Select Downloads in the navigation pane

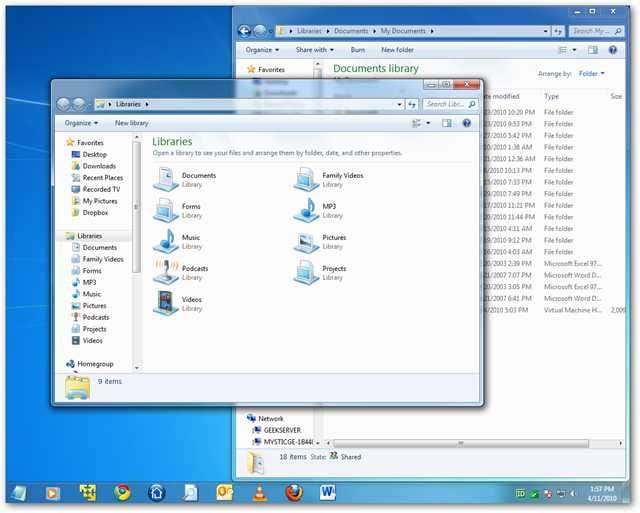[x=99, y=166]
